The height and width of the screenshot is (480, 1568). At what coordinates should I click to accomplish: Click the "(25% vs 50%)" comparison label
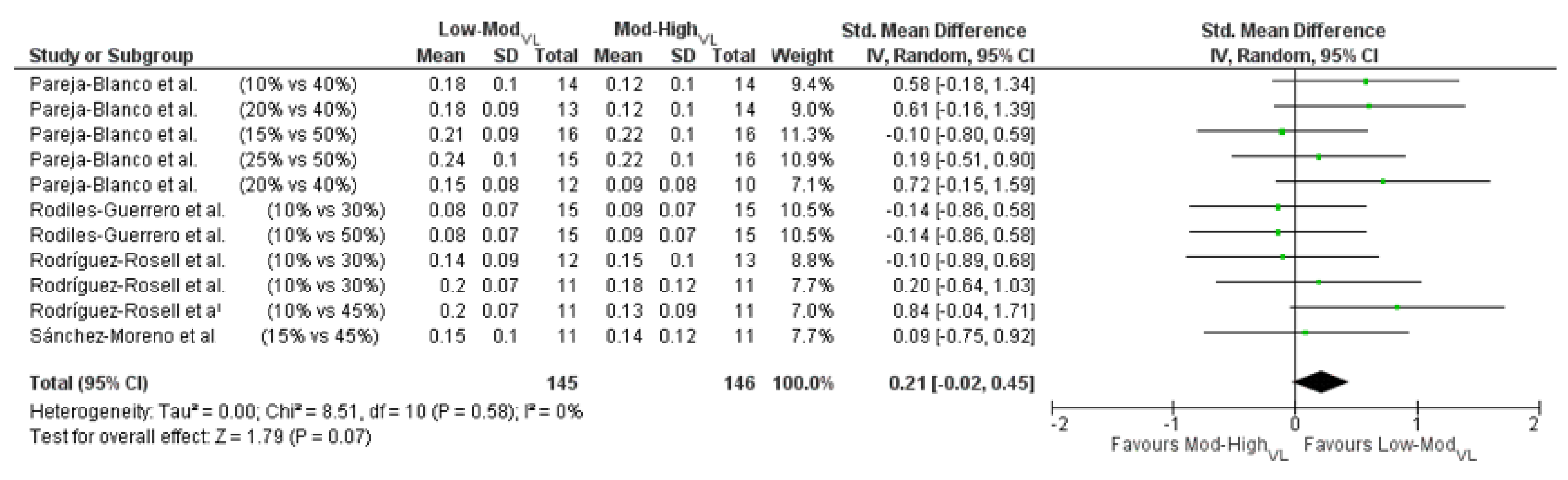(x=298, y=160)
